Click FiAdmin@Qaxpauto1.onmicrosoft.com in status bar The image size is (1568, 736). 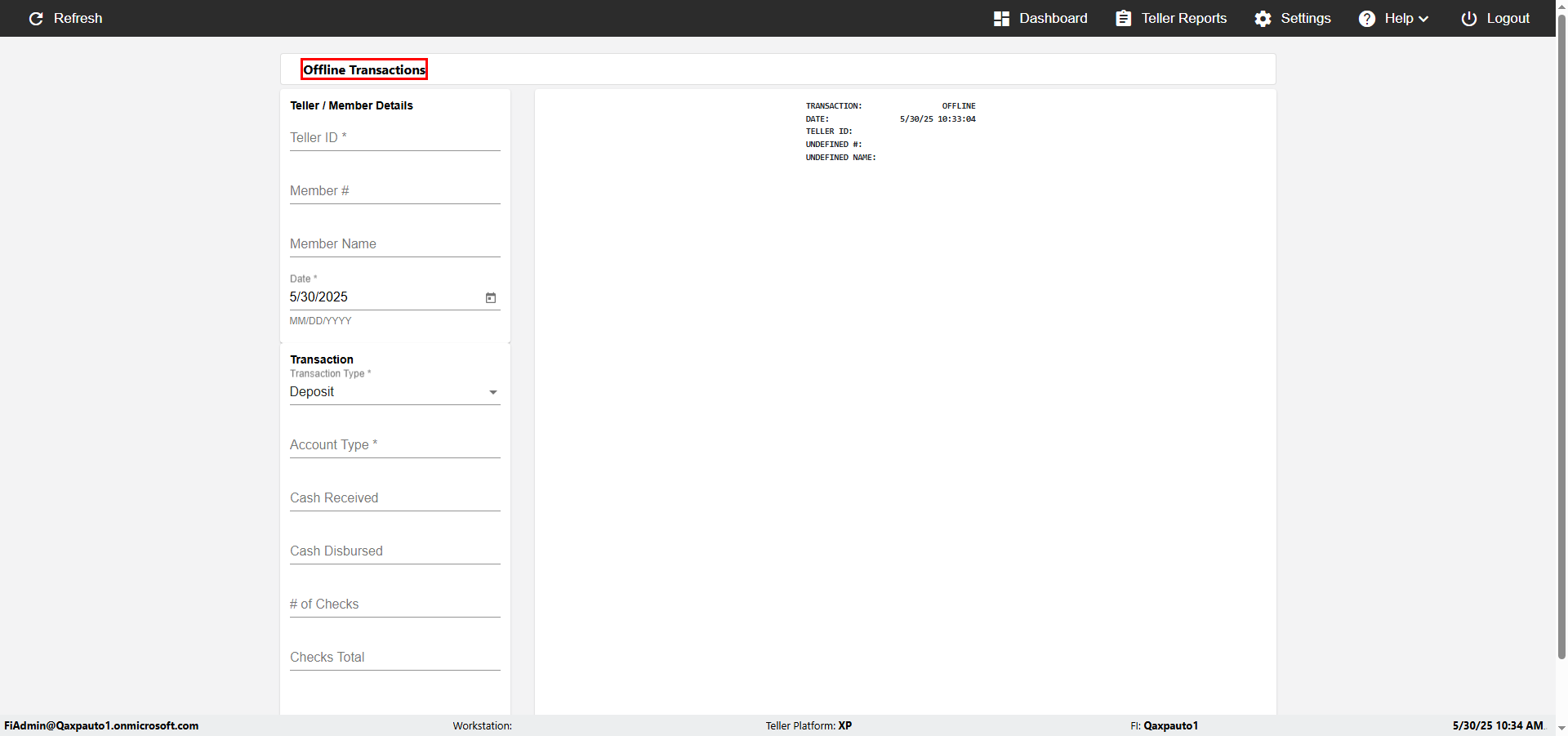point(101,725)
